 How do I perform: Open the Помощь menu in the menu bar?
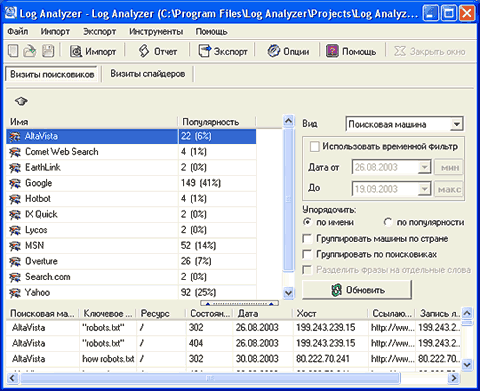(211, 32)
